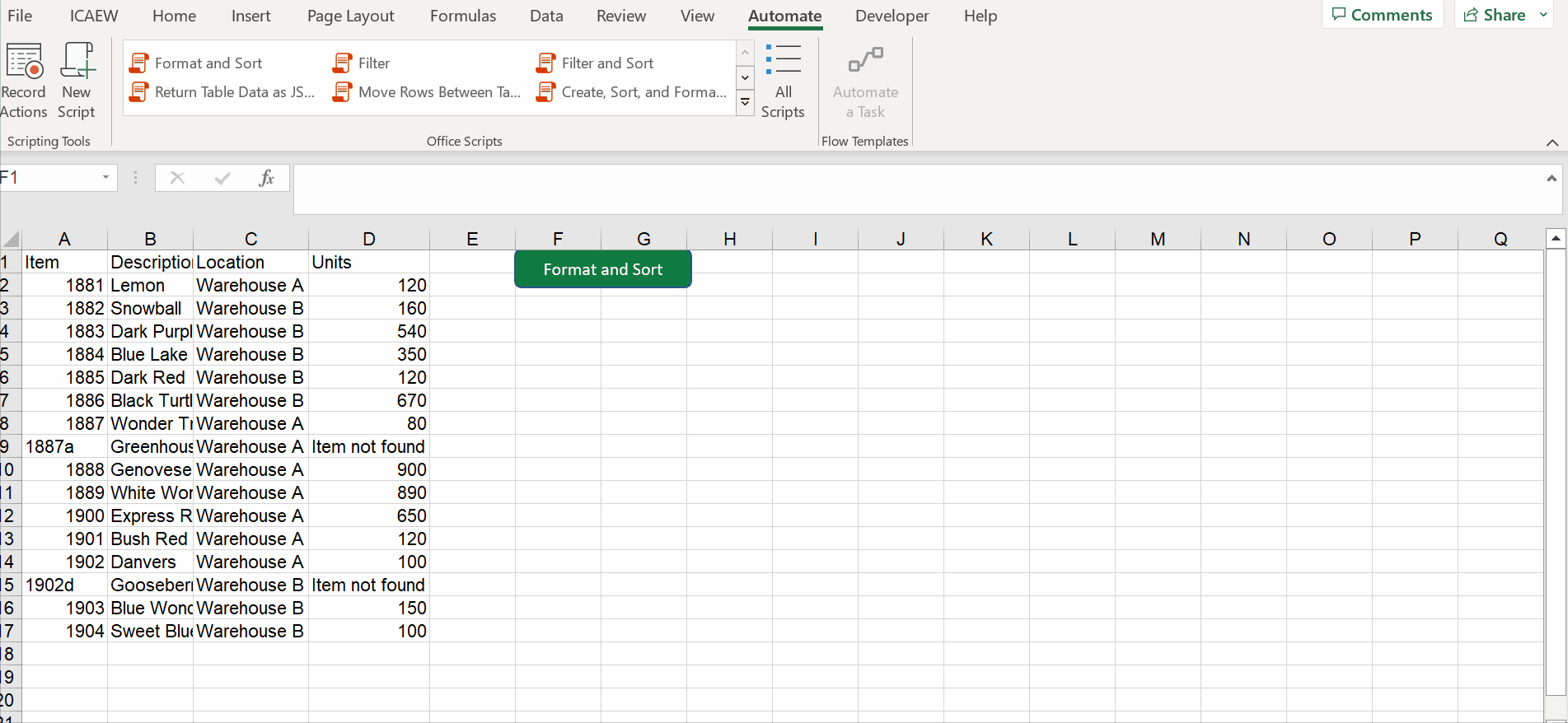Open the Share dropdown
This screenshot has height=723, width=1568.
tap(1543, 16)
